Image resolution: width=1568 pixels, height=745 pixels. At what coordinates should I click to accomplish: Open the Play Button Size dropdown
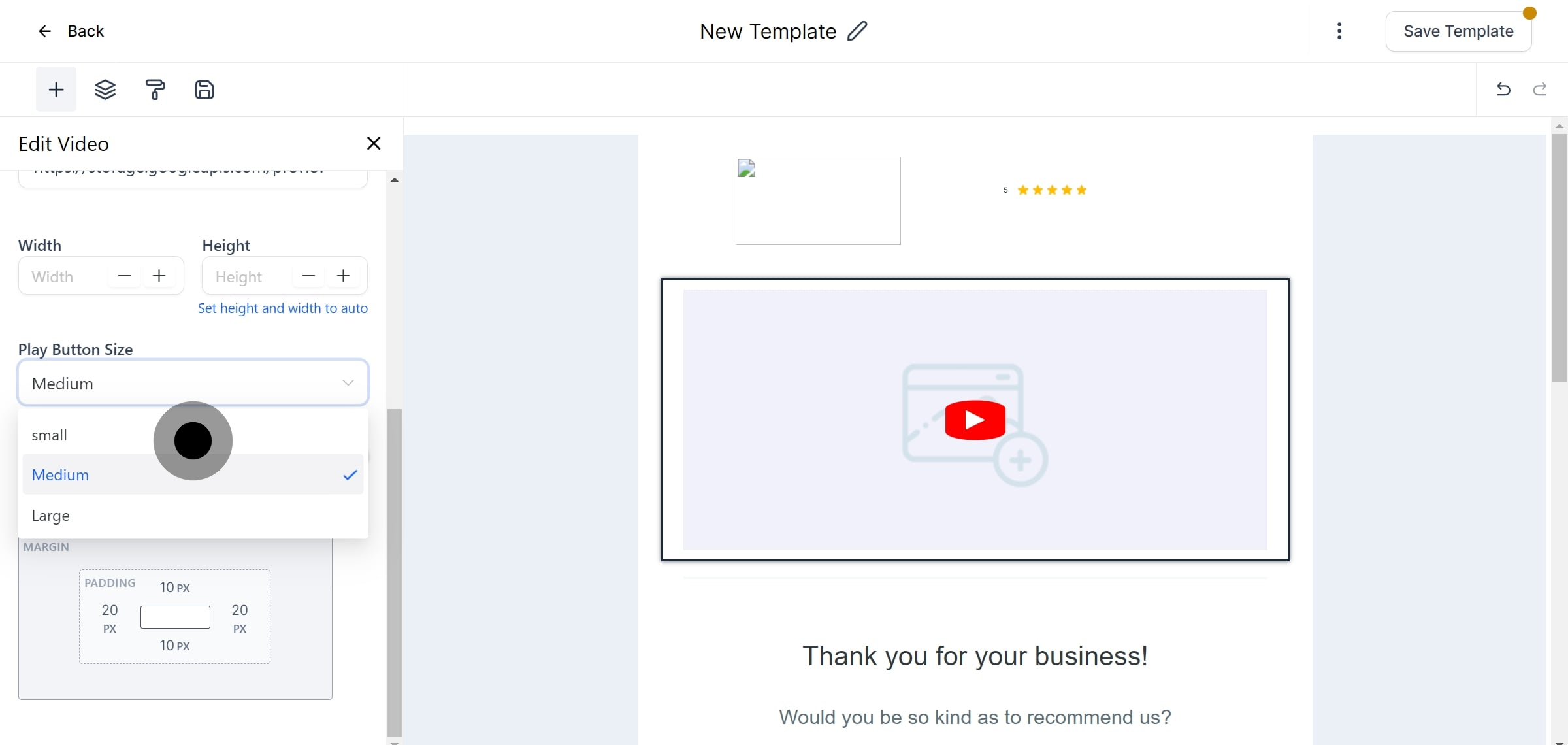pos(192,382)
